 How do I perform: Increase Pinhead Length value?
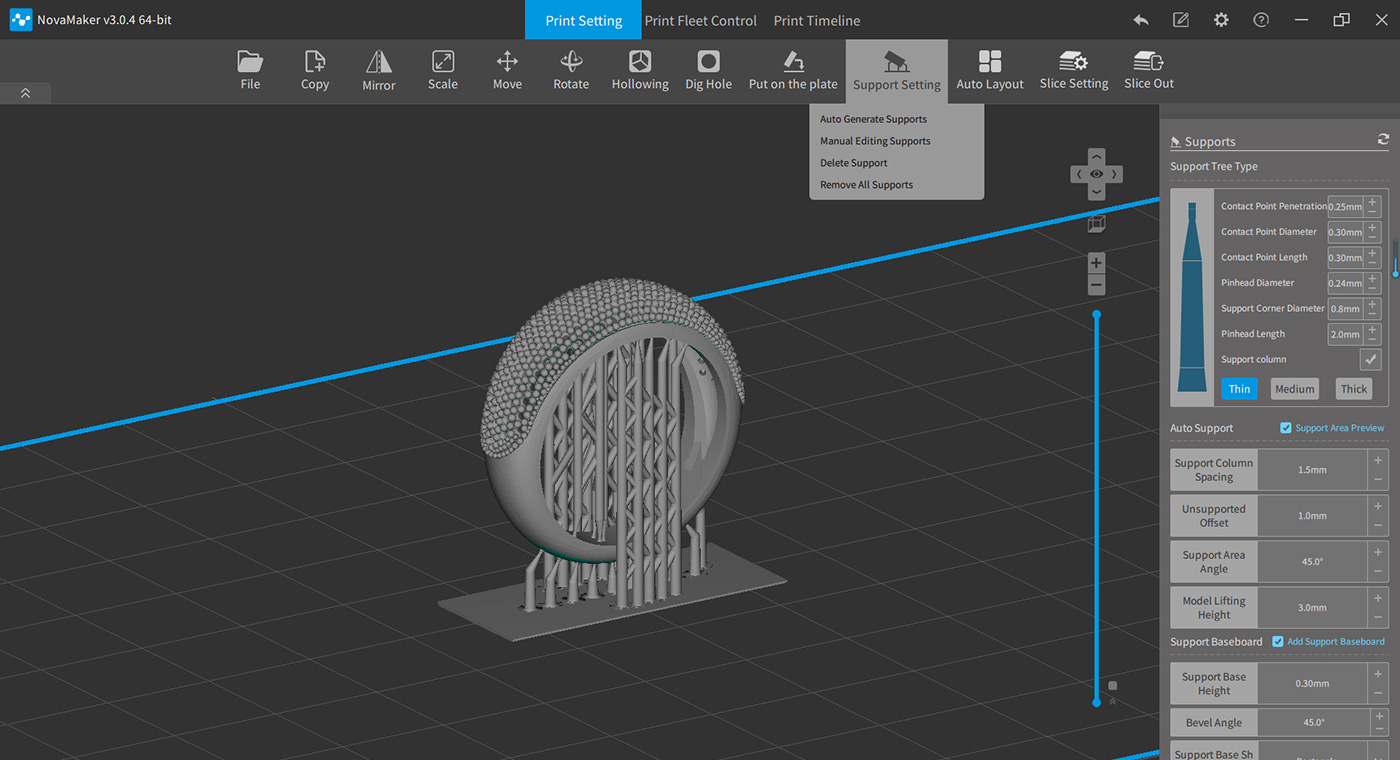coord(1373,328)
